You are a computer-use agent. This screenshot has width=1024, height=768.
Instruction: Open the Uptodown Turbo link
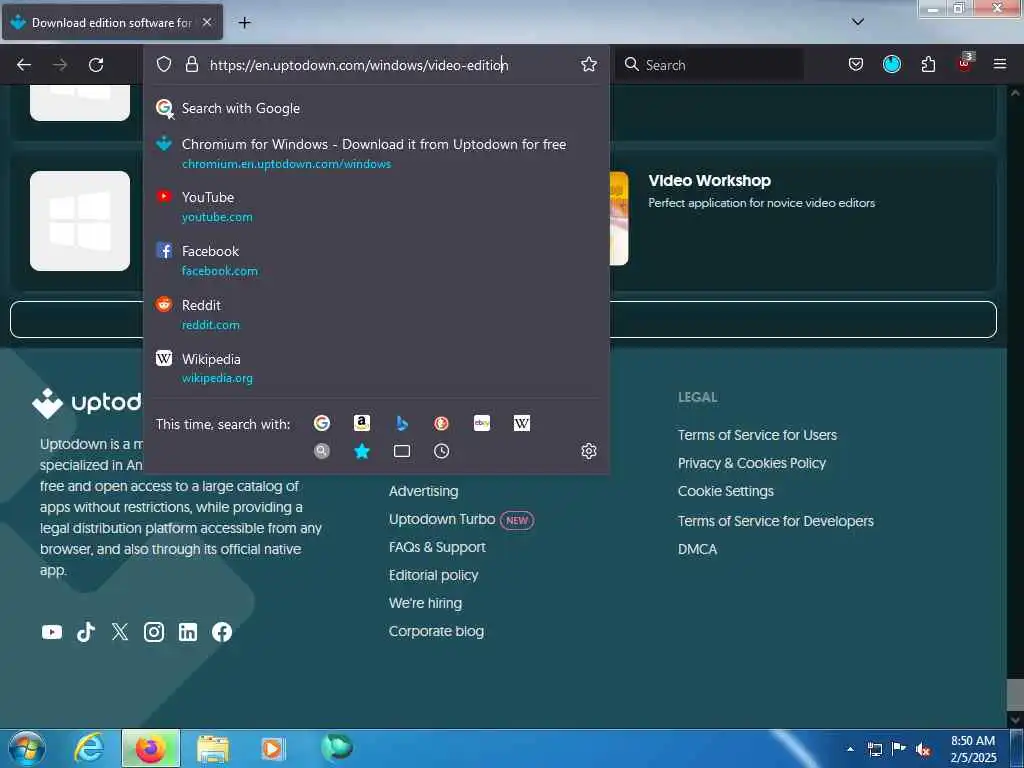[x=441, y=519]
